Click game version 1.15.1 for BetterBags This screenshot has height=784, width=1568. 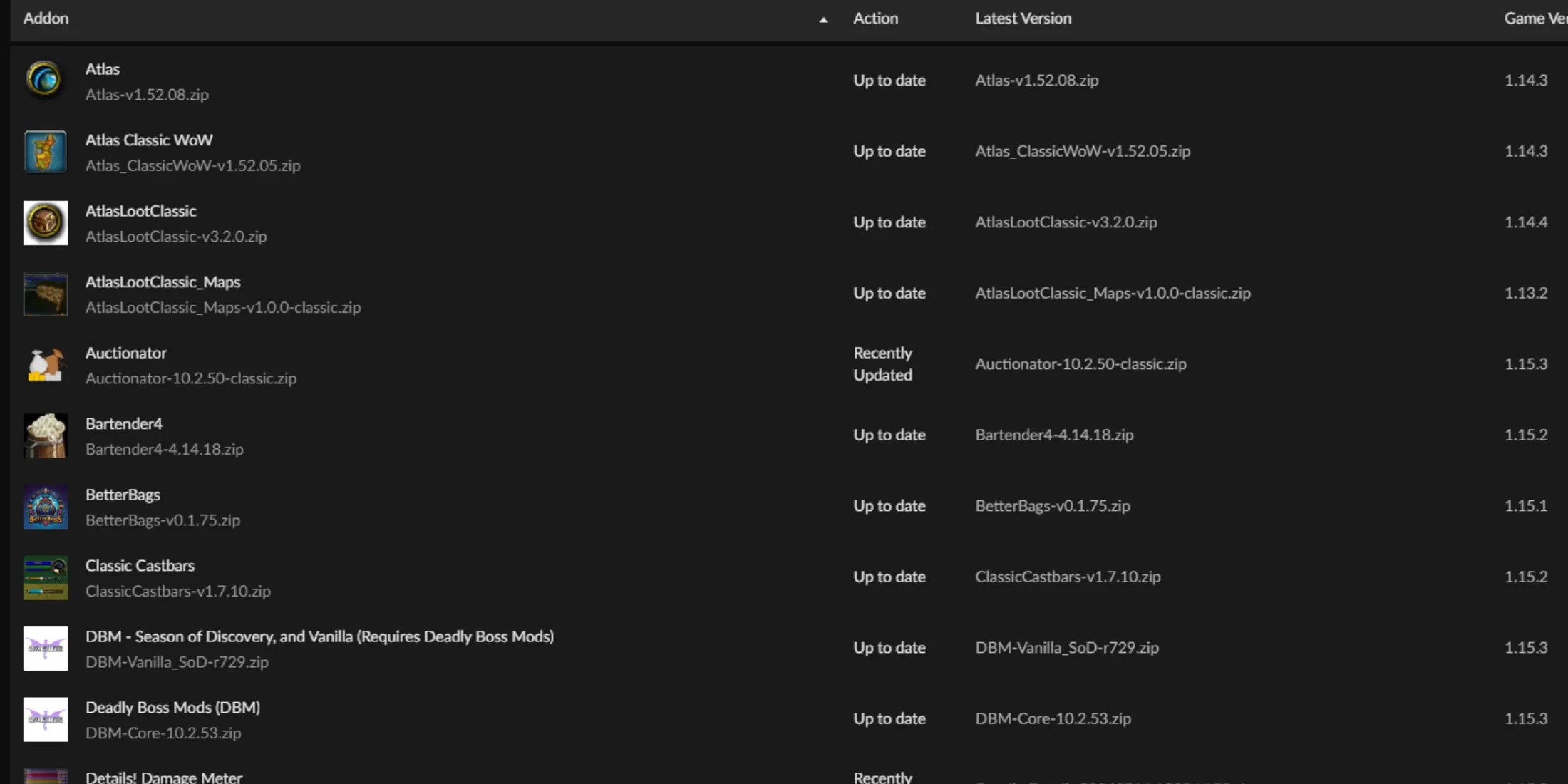pyautogui.click(x=1526, y=506)
